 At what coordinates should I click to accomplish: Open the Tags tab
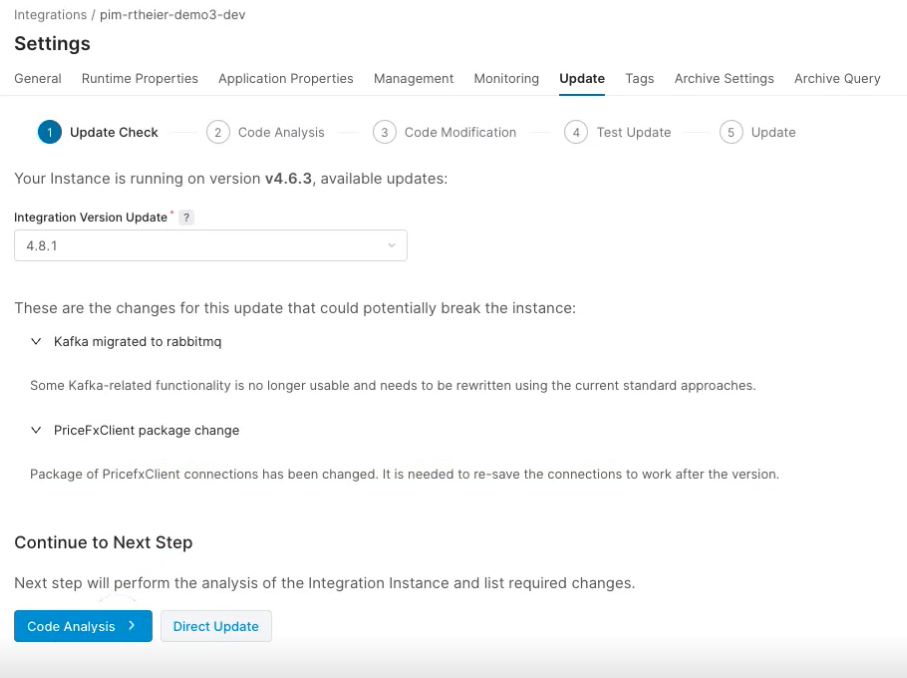[639, 79]
